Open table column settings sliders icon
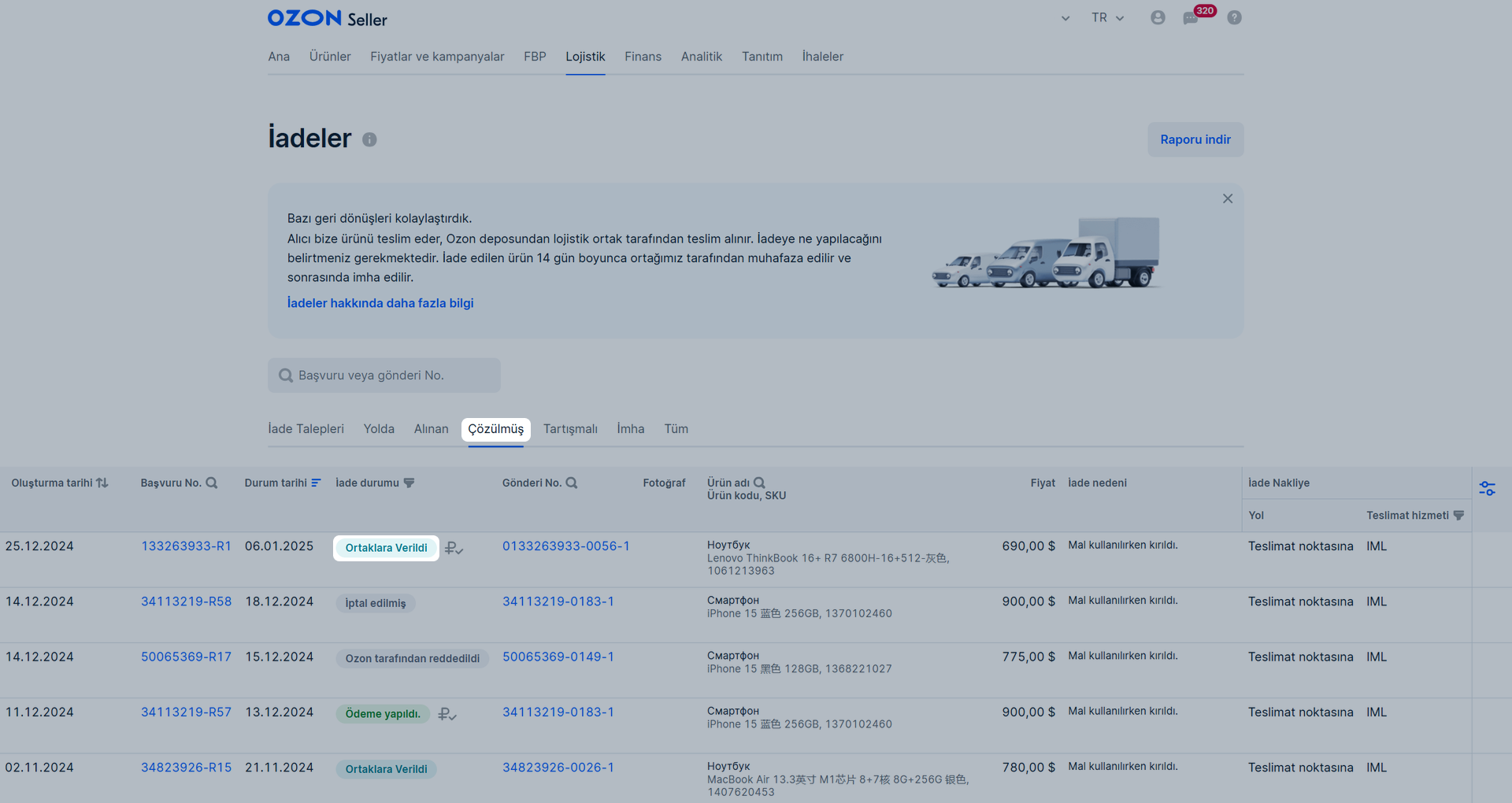1512x803 pixels. click(1487, 489)
